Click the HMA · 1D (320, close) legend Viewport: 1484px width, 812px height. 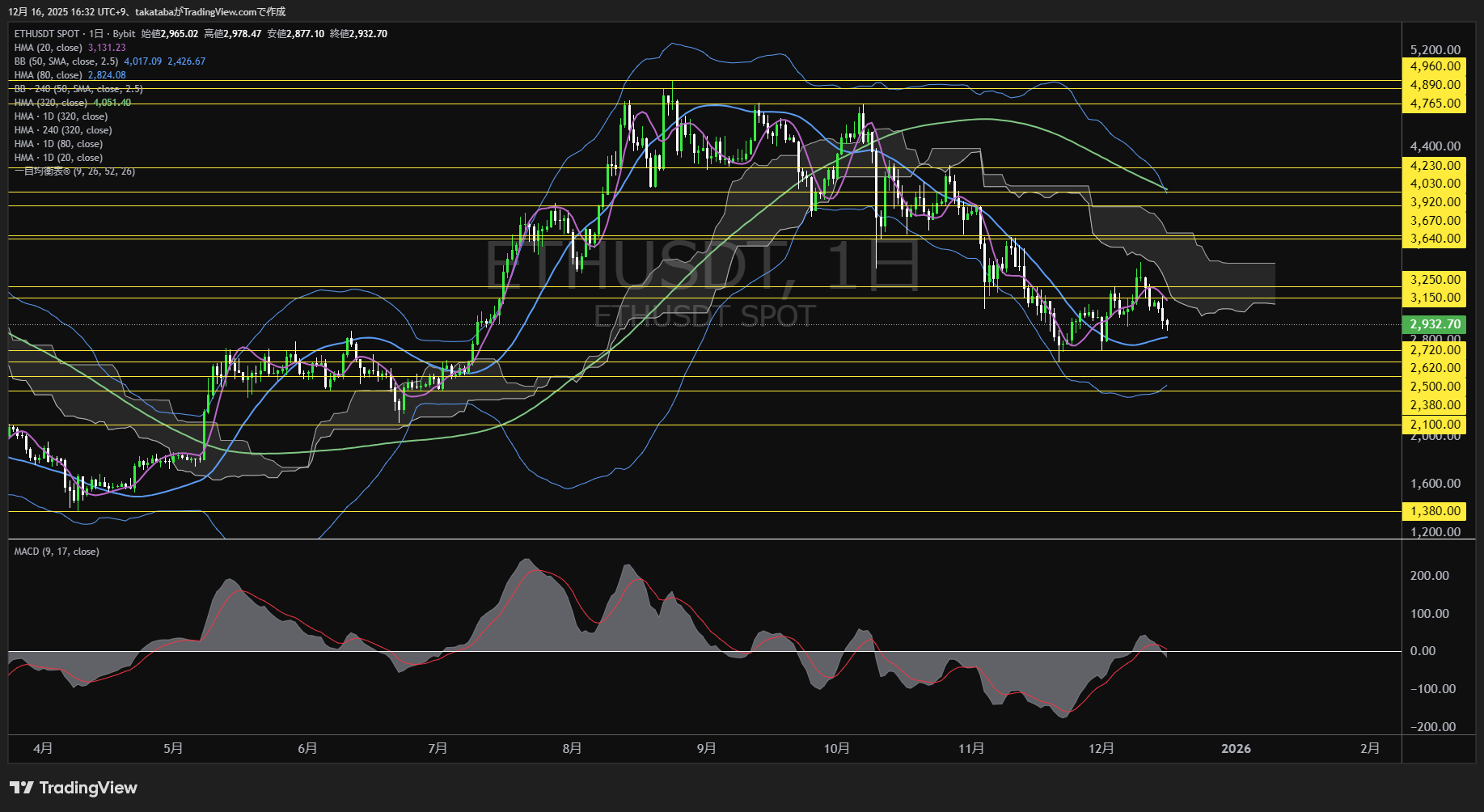point(61,116)
